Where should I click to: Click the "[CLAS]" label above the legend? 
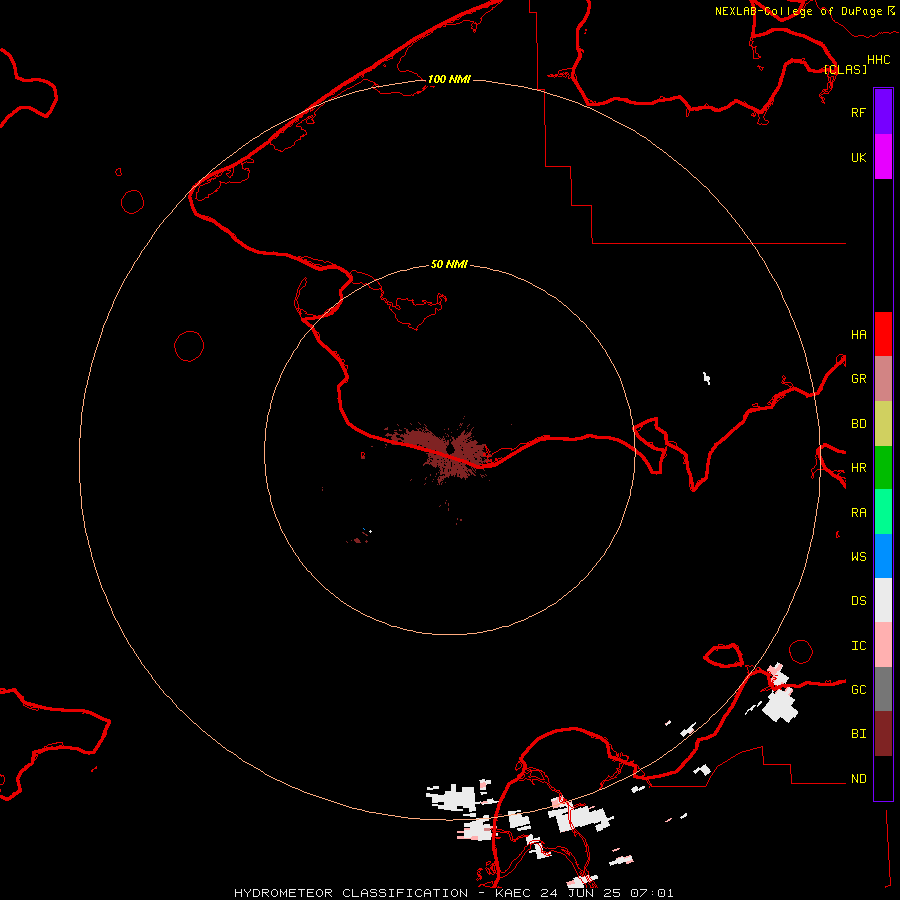(845, 69)
